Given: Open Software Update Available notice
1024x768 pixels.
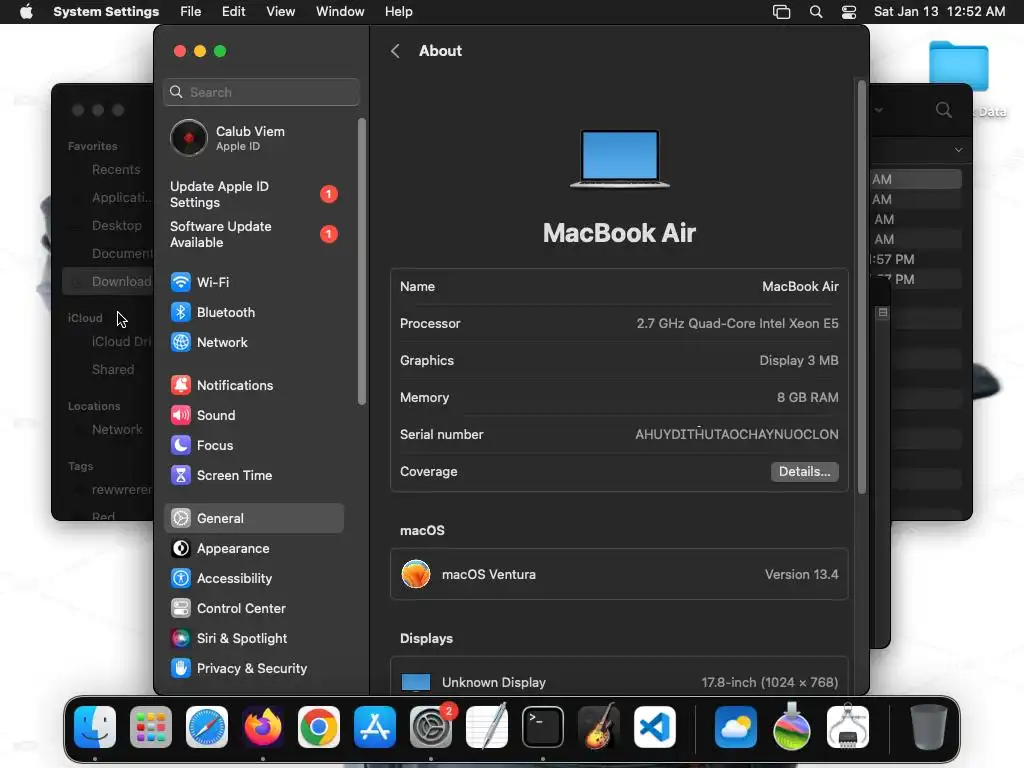Looking at the screenshot, I should coord(253,234).
